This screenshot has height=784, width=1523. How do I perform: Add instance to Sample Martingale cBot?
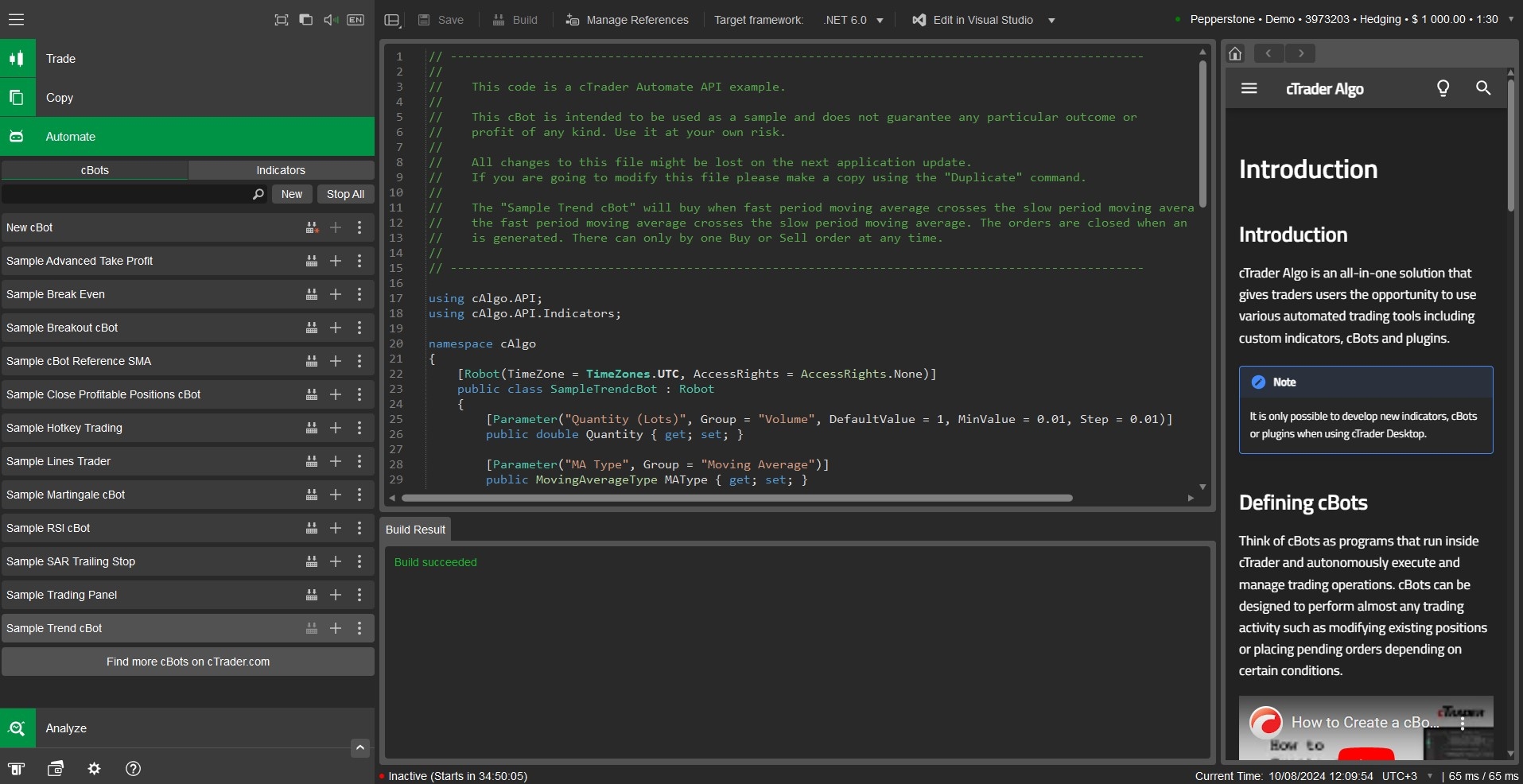click(336, 495)
